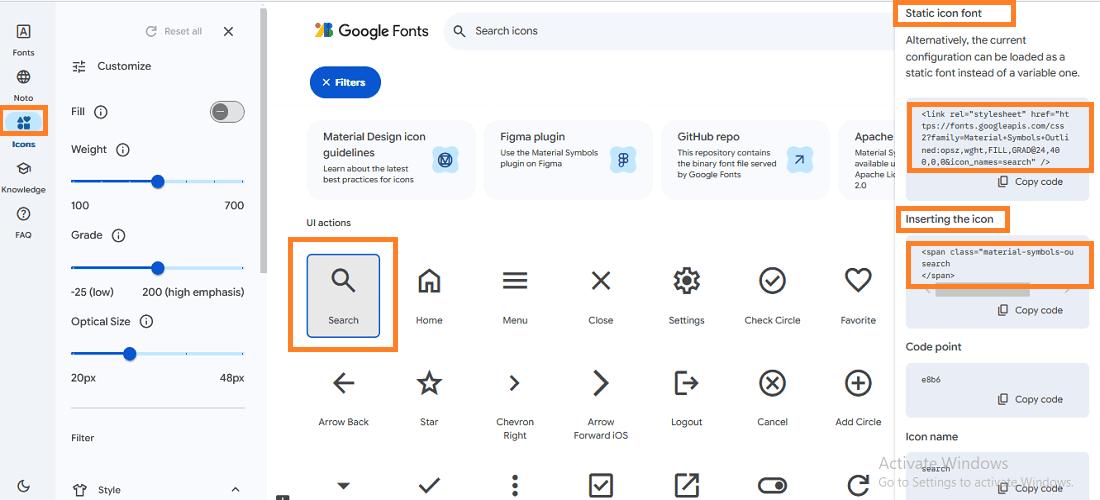Select the Check Circle icon tile

click(772, 295)
